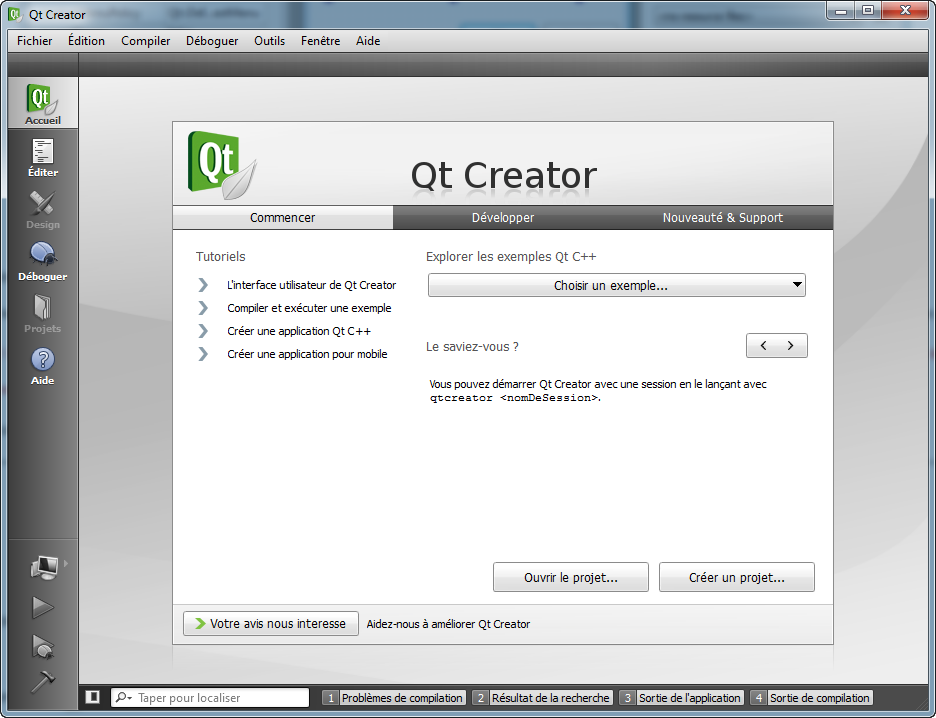This screenshot has width=936, height=718.
Task: Open the Aide mode
Action: (x=42, y=364)
